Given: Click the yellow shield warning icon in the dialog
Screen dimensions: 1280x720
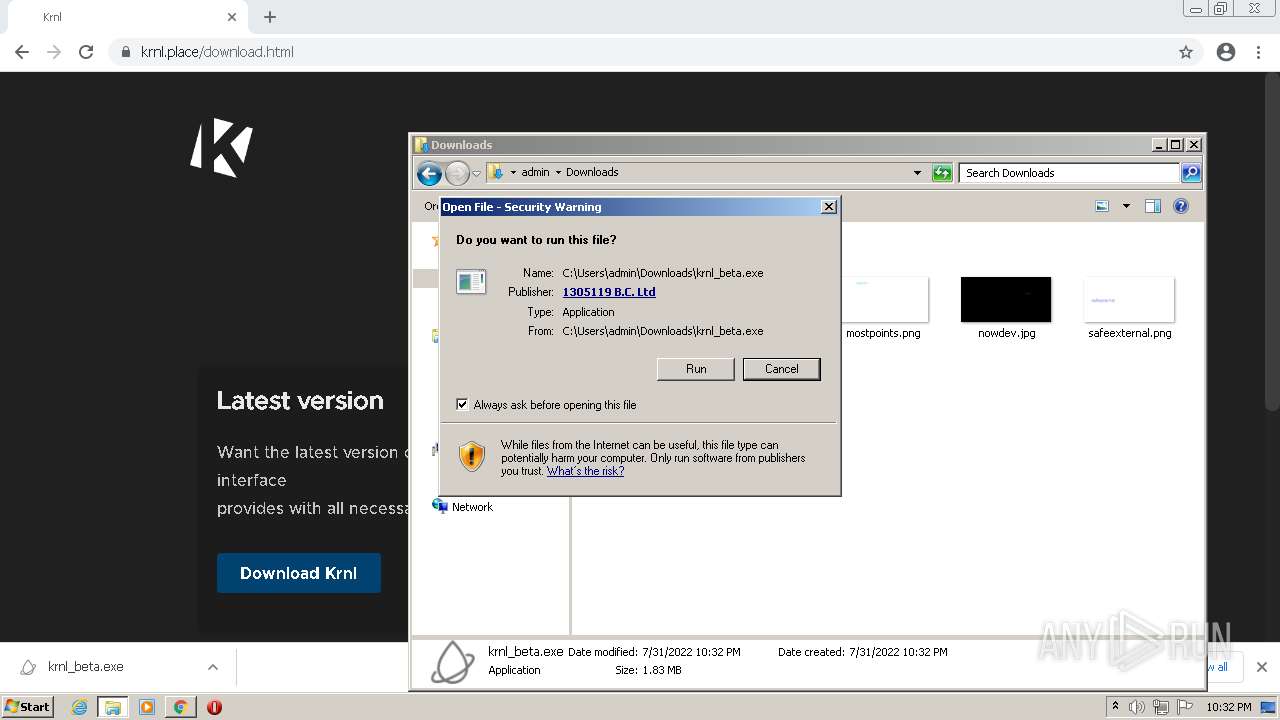Looking at the screenshot, I should coord(472,456).
